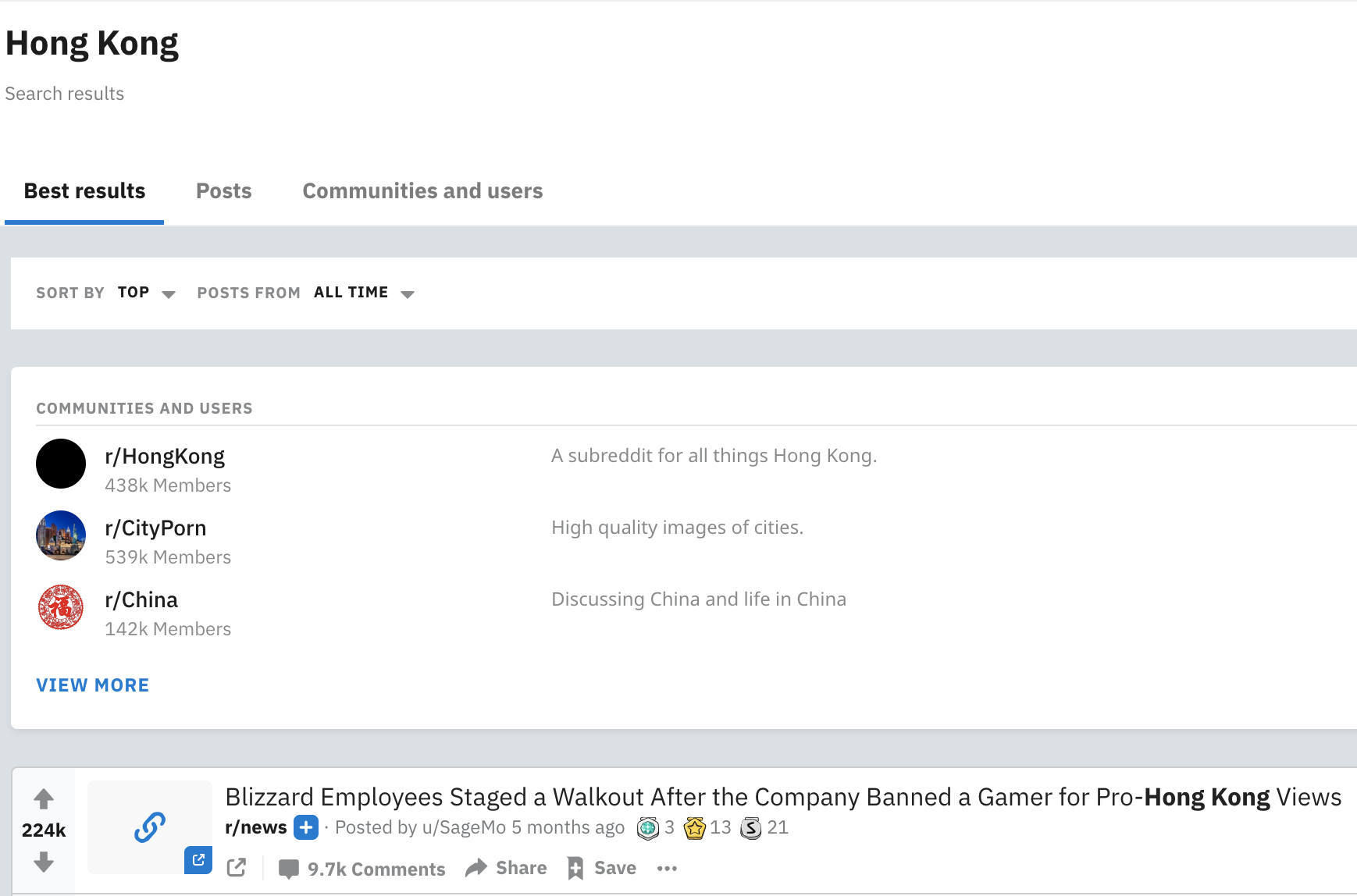This screenshot has height=896, width=1357.
Task: Share the Blizzard Employees post
Action: (506, 868)
